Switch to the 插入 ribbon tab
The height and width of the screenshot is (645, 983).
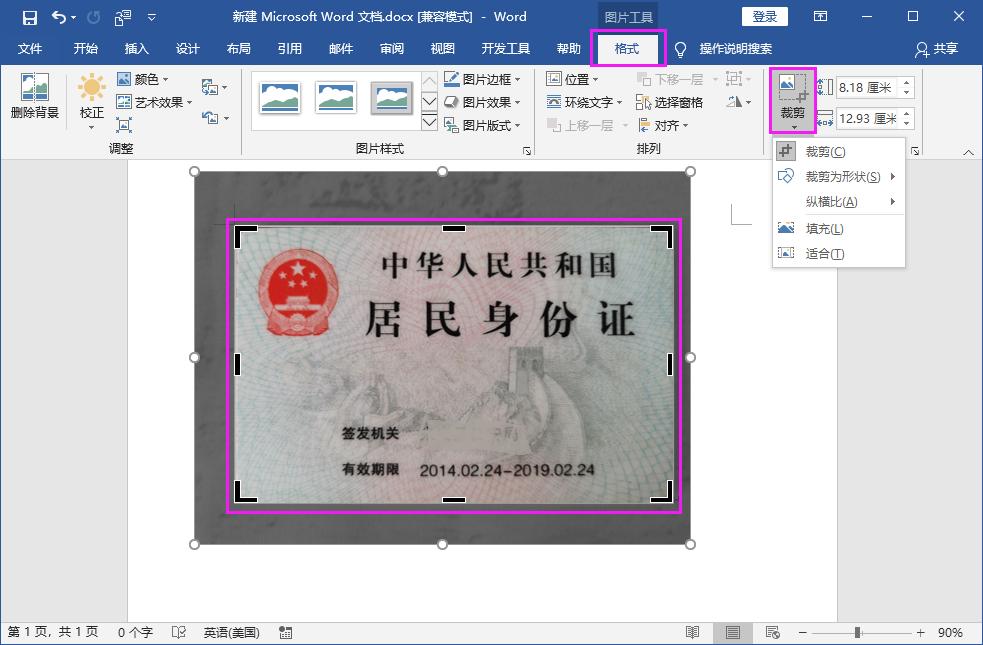pos(137,48)
